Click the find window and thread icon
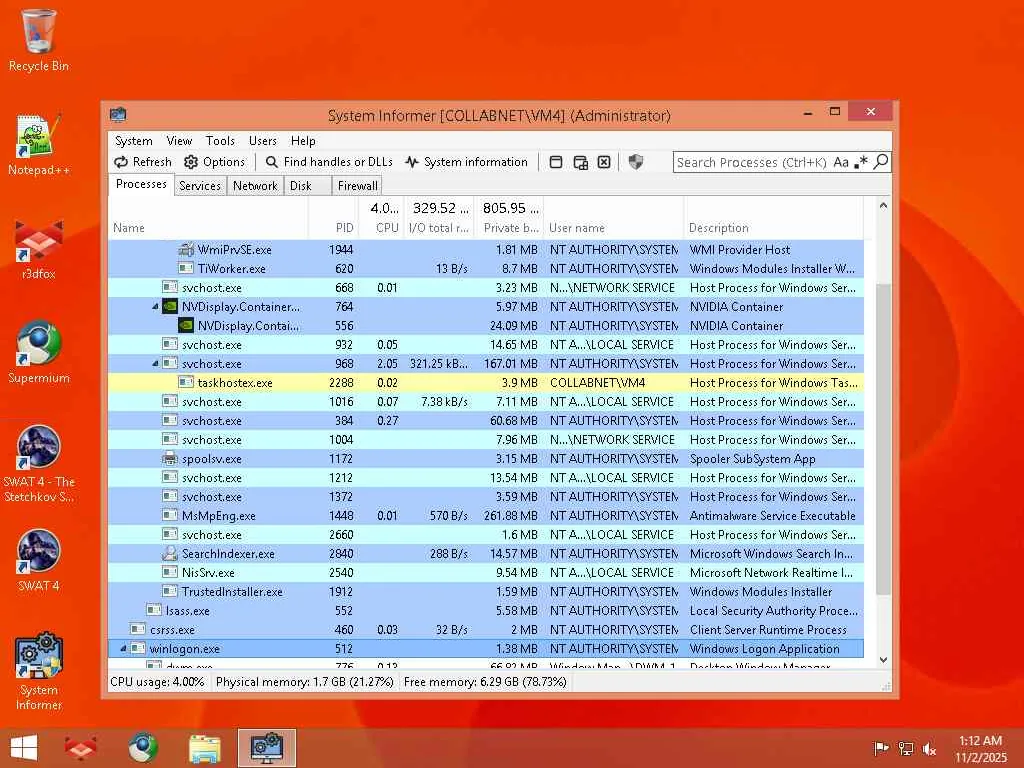The image size is (1024, 768). [580, 162]
